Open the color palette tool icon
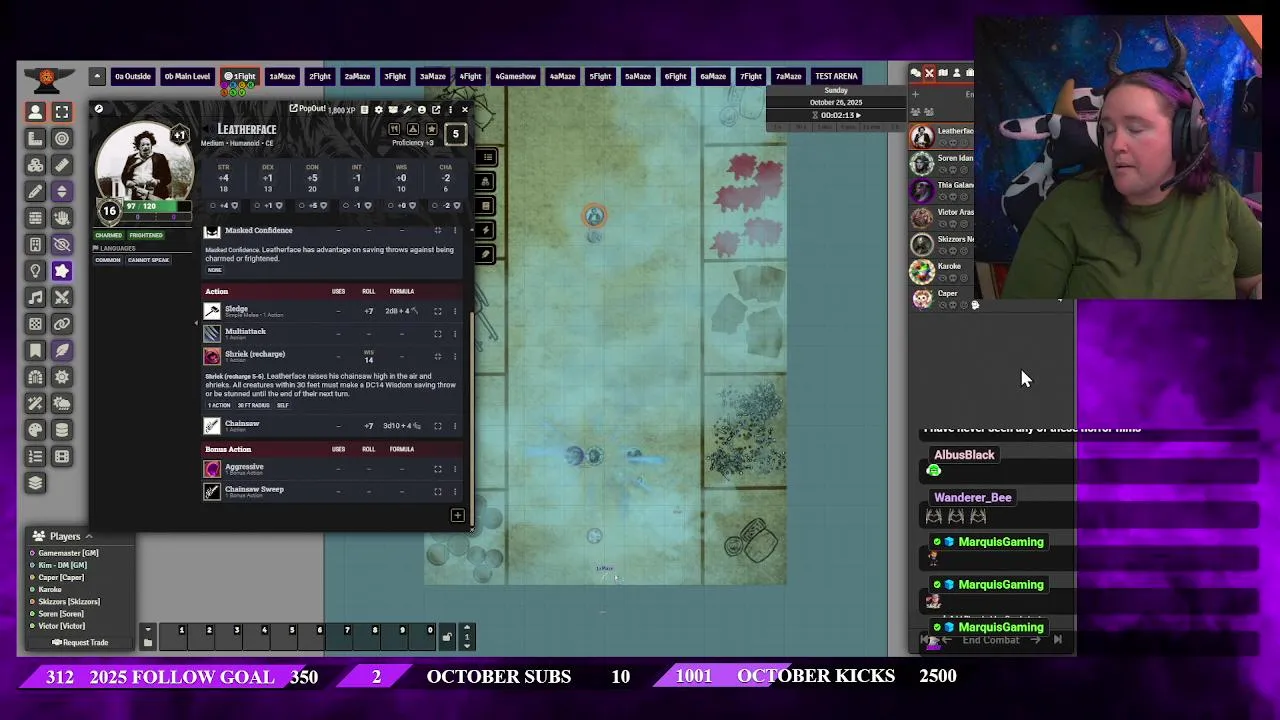 coord(35,430)
